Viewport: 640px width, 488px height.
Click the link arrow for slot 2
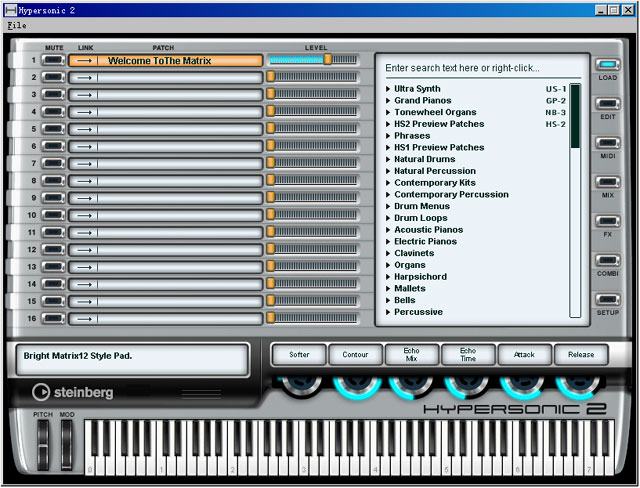(84, 78)
